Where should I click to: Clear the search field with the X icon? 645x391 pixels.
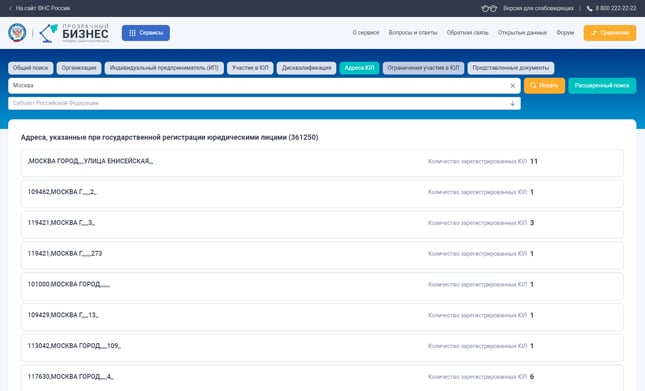[x=513, y=86]
